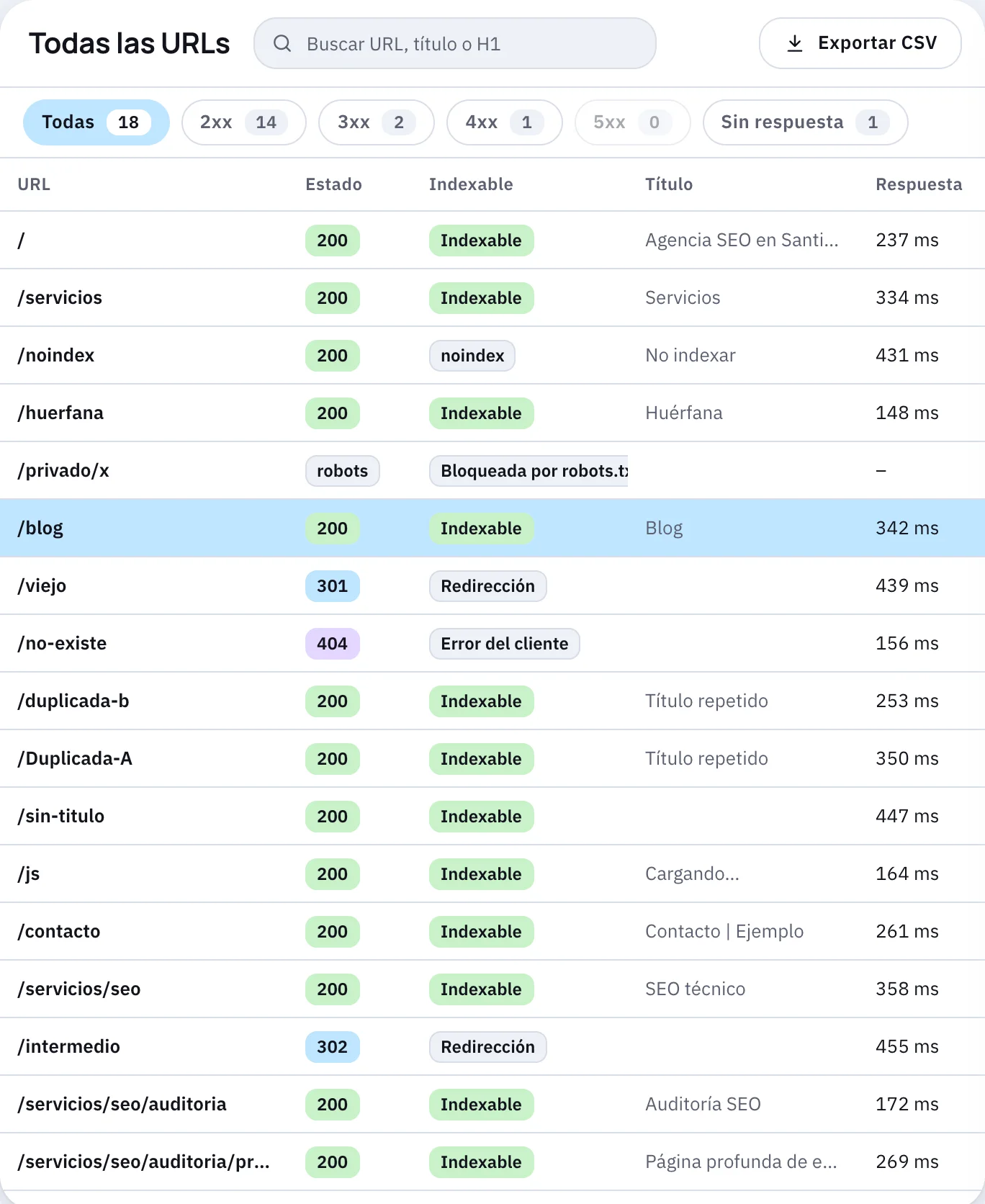Select the /no-existe URL row

(492, 643)
